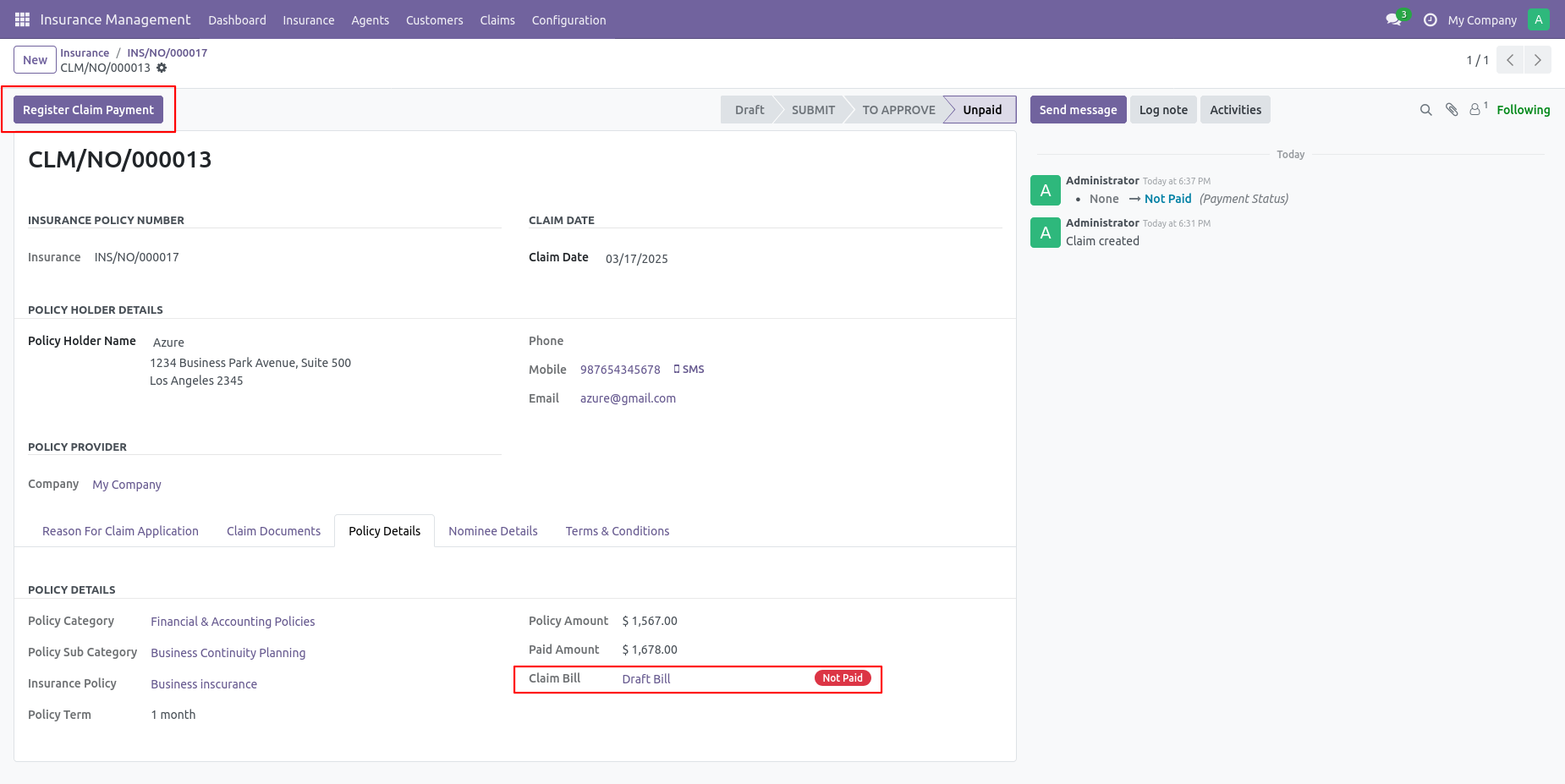The image size is (1565, 784).
Task: Click the SMS link beside mobile number
Action: pyautogui.click(x=689, y=370)
